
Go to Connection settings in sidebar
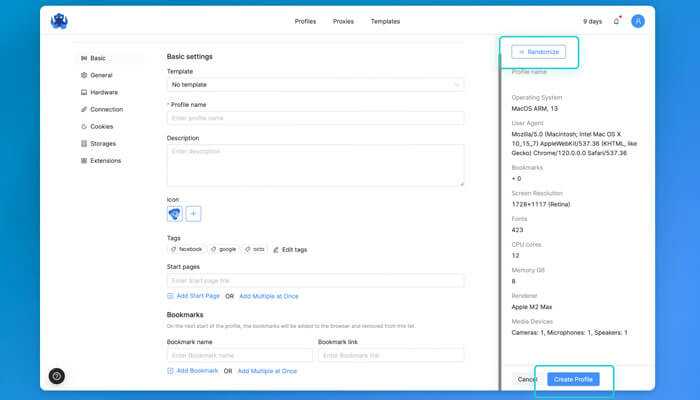[x=106, y=109]
